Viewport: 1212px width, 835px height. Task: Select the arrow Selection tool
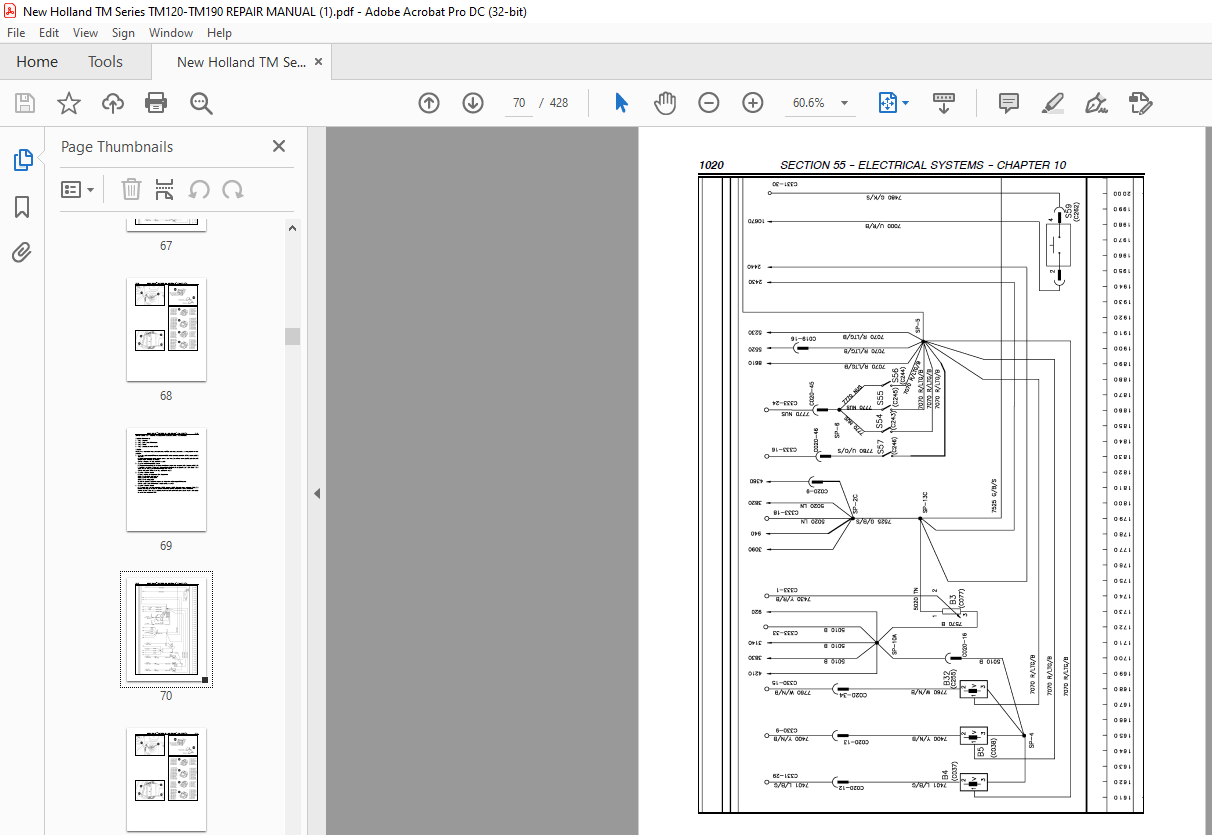[x=621, y=103]
